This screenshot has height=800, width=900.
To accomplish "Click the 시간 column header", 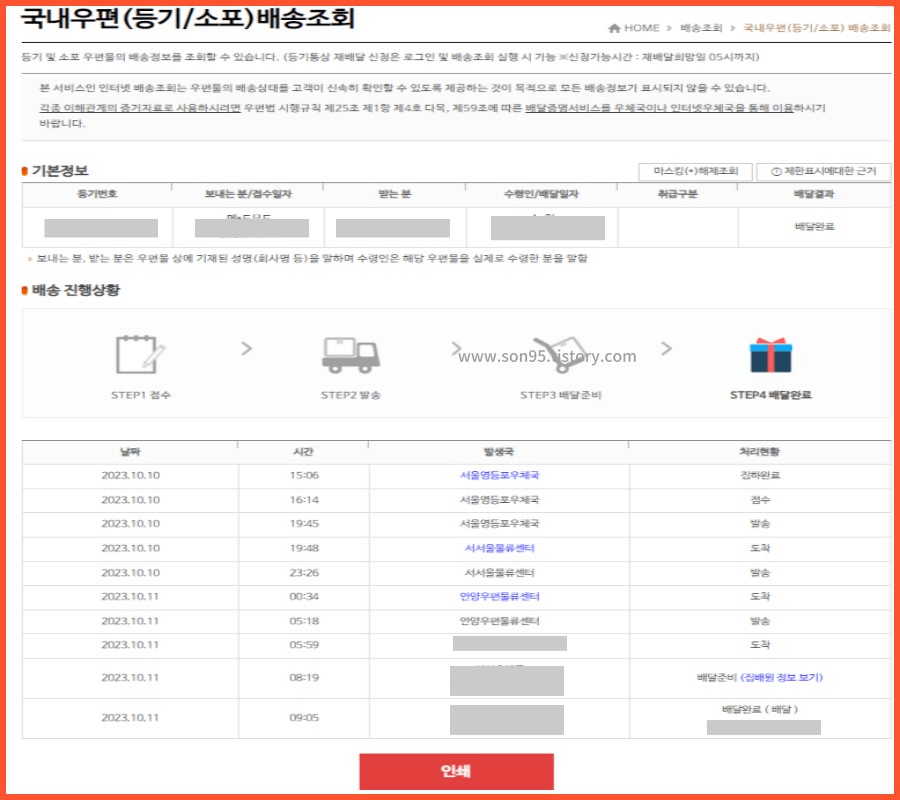I will coord(304,452).
